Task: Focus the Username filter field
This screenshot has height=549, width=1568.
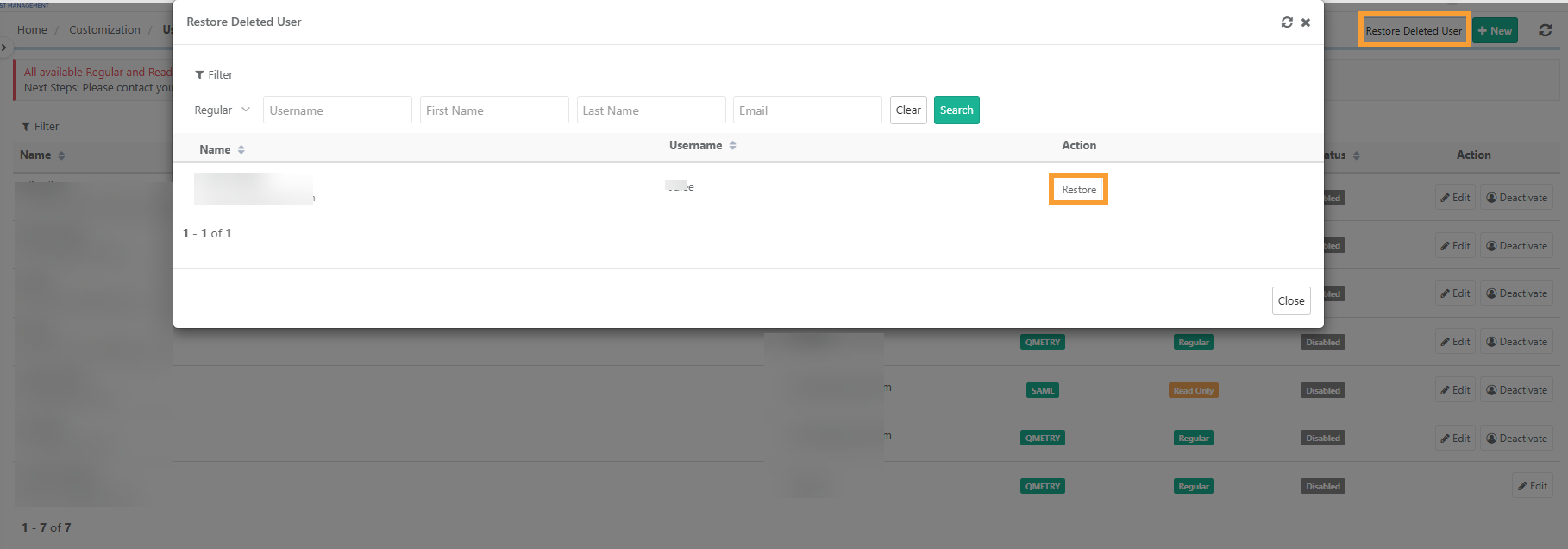Action: pos(337,110)
